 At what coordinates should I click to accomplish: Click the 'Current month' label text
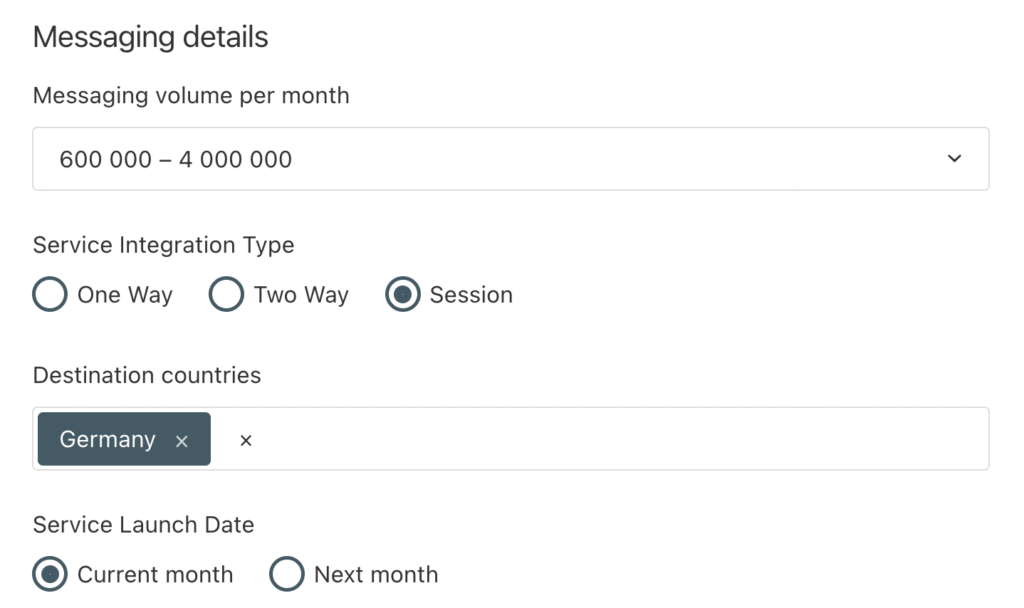pos(155,575)
